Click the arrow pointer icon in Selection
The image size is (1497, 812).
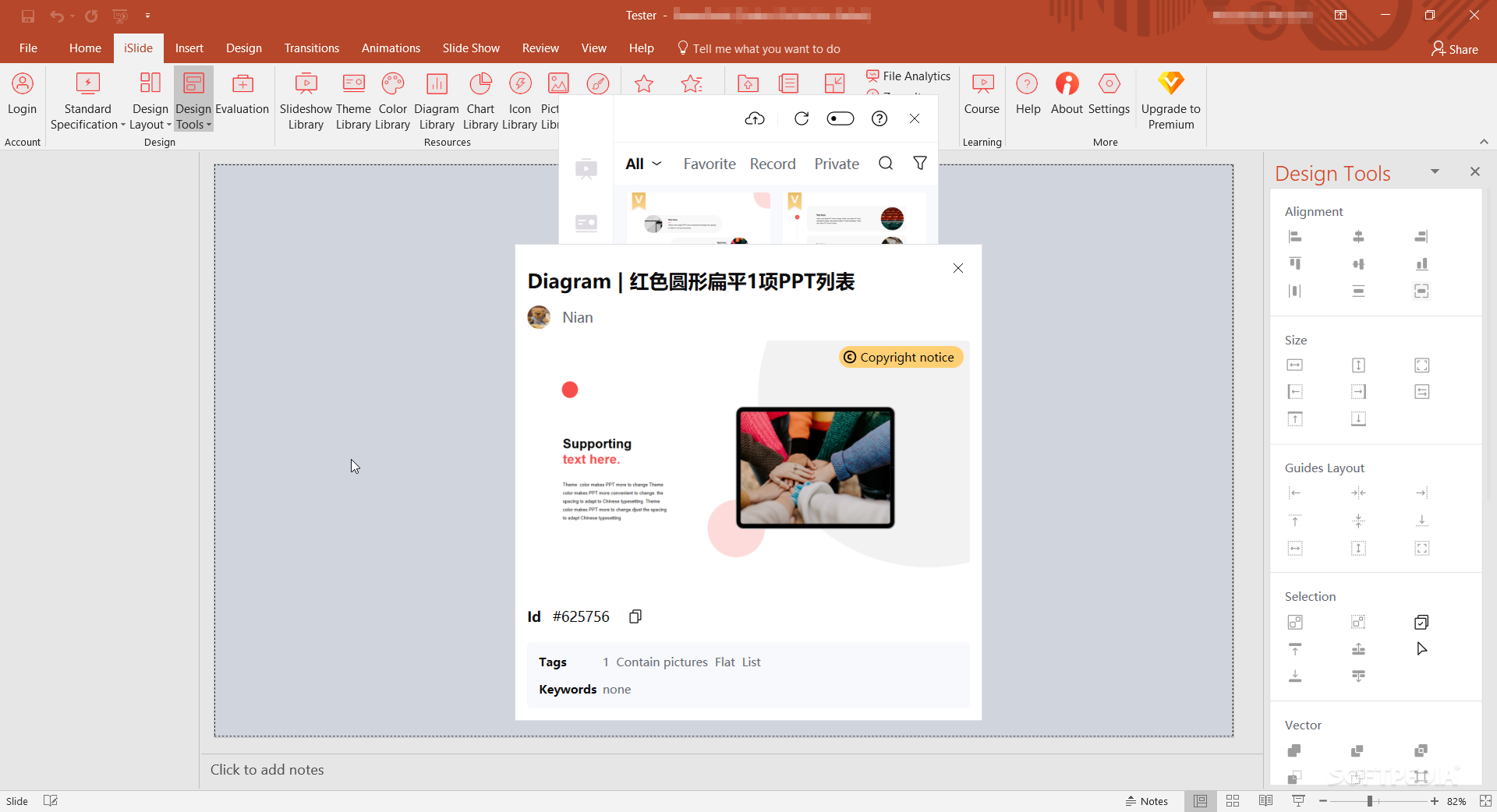pos(1421,648)
